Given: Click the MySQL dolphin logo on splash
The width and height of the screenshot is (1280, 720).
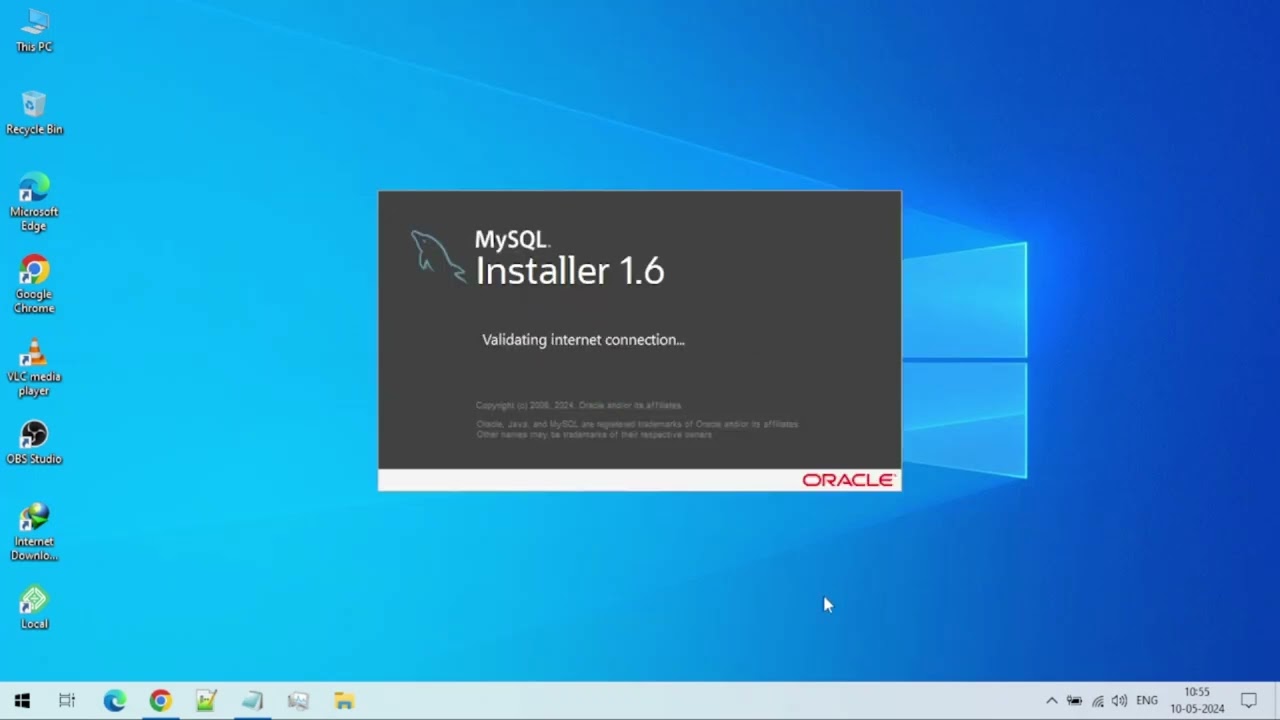Looking at the screenshot, I should point(438,257).
